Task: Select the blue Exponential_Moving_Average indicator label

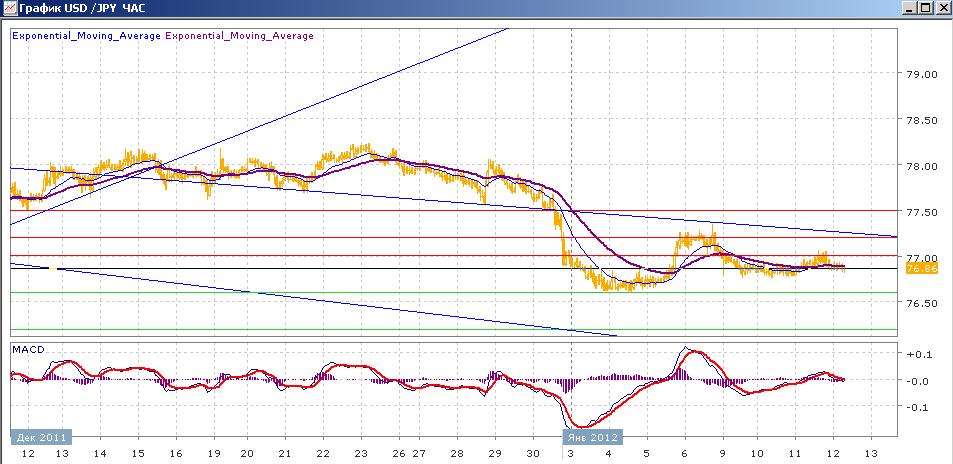Action: pos(87,36)
